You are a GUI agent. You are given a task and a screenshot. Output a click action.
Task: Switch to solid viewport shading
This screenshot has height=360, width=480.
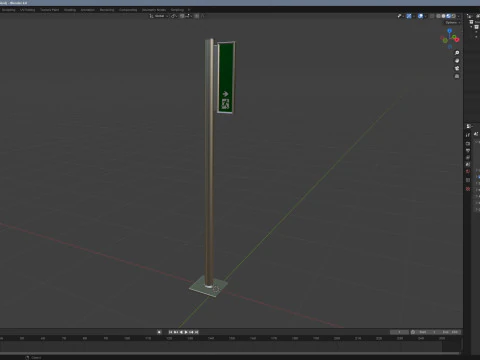[x=443, y=16]
